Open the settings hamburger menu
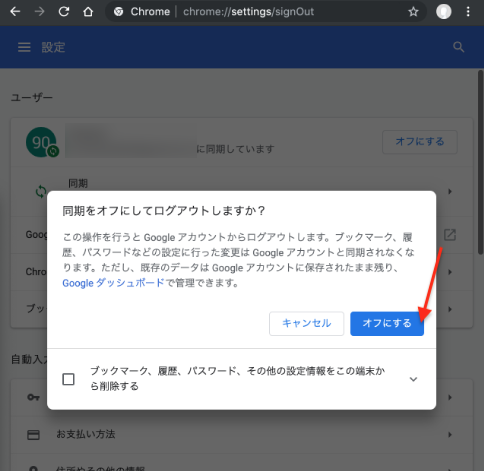 tap(24, 47)
